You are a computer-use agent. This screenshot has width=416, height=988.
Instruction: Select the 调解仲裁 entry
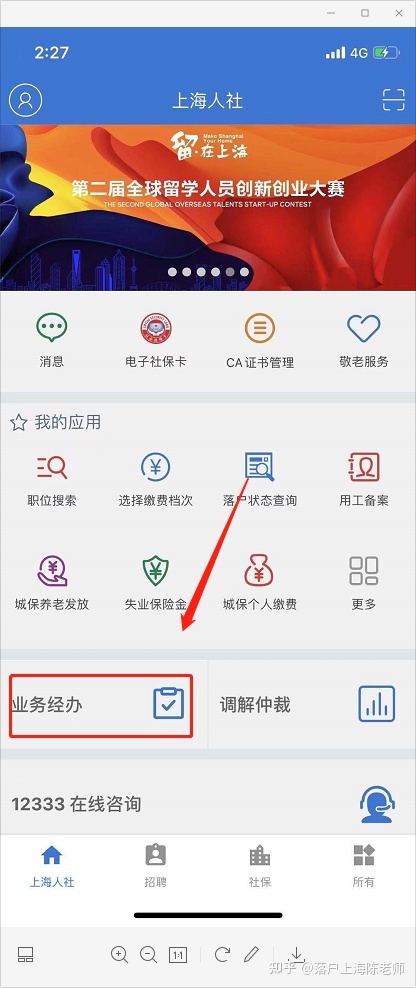[311, 704]
